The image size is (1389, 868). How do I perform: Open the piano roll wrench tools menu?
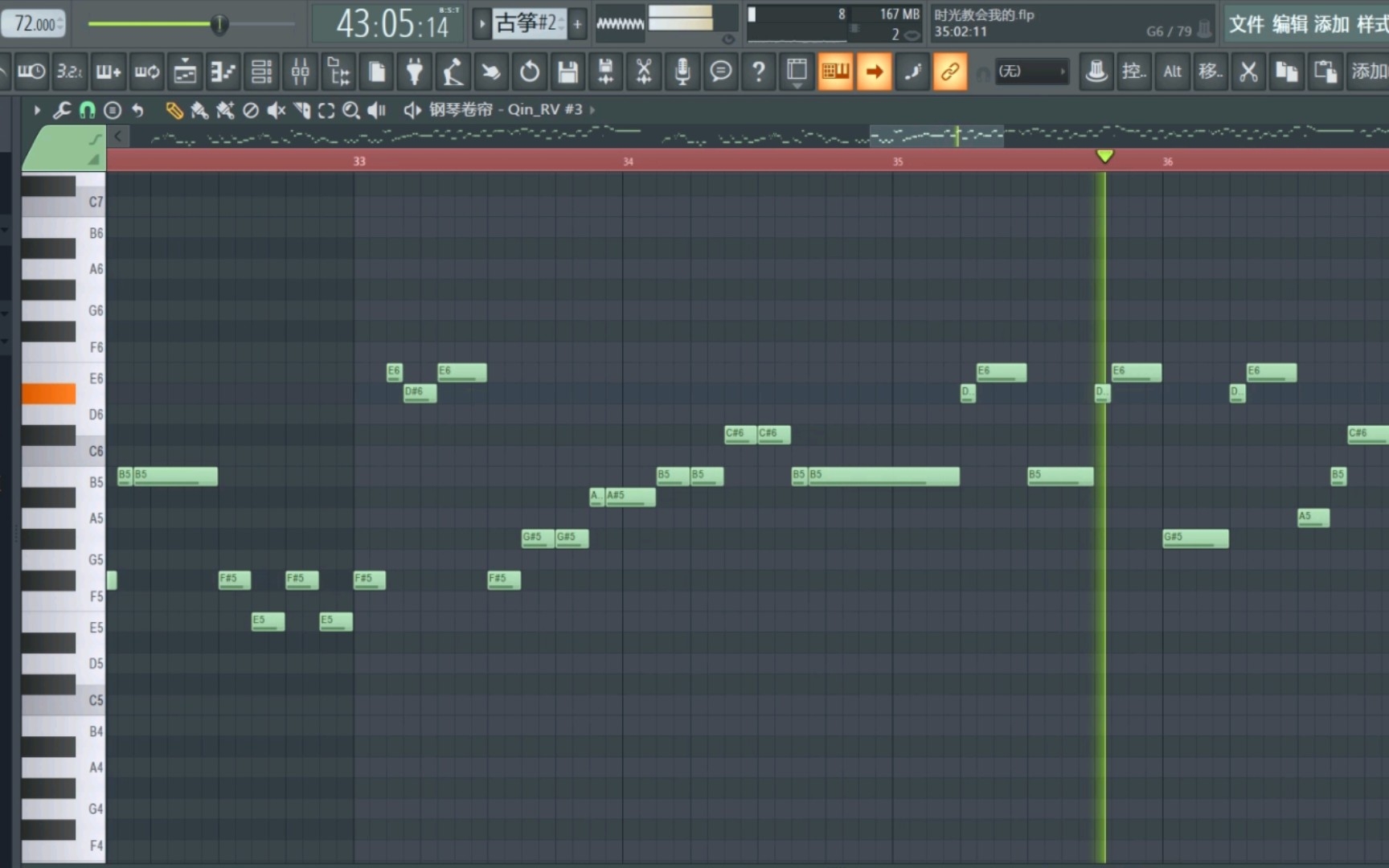click(62, 110)
